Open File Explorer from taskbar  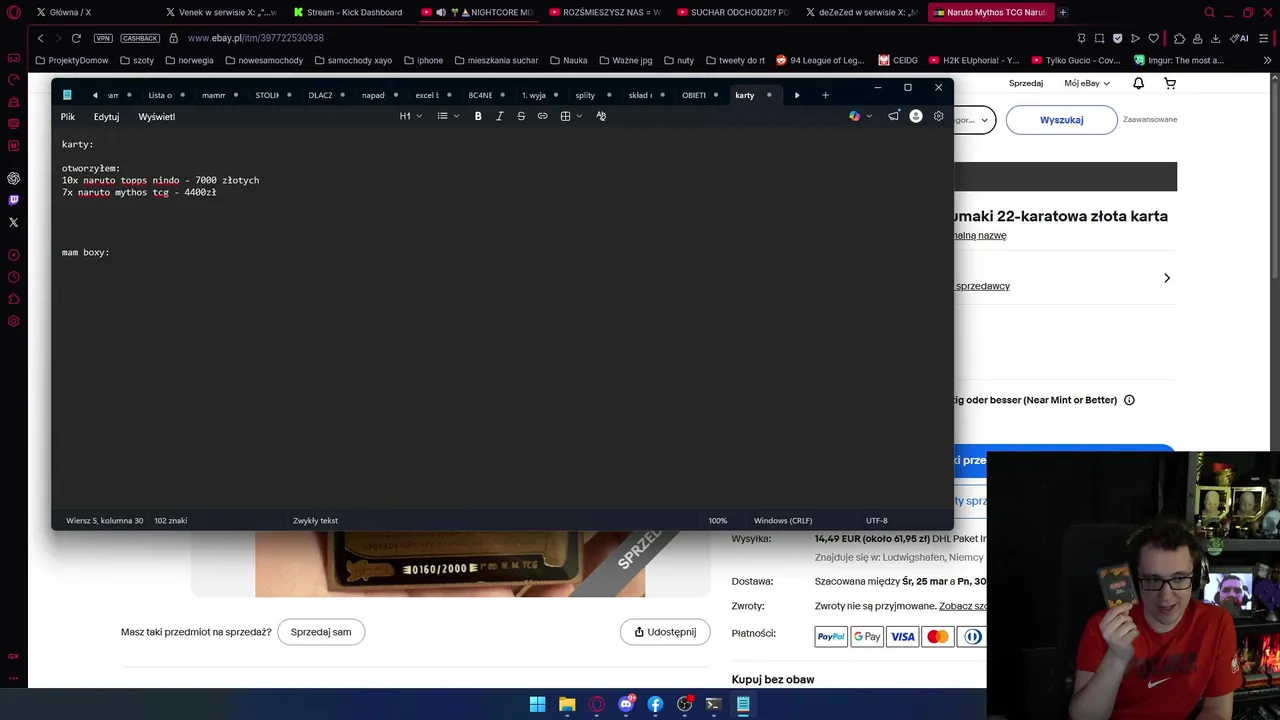click(567, 704)
